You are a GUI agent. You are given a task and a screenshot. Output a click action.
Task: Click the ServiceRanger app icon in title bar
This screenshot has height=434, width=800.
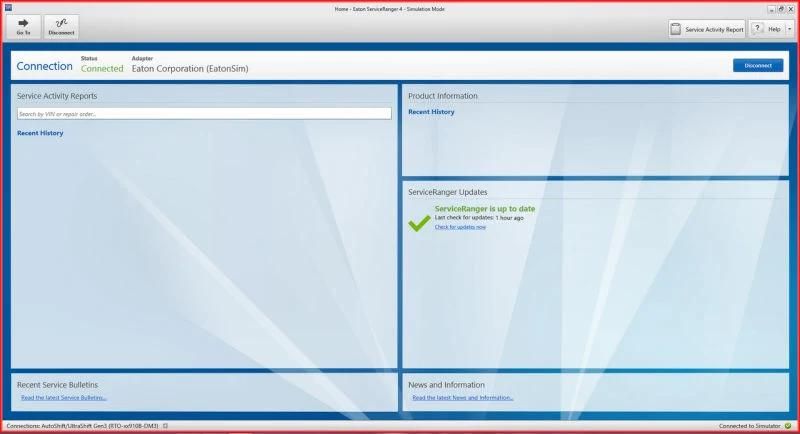(x=8, y=7)
